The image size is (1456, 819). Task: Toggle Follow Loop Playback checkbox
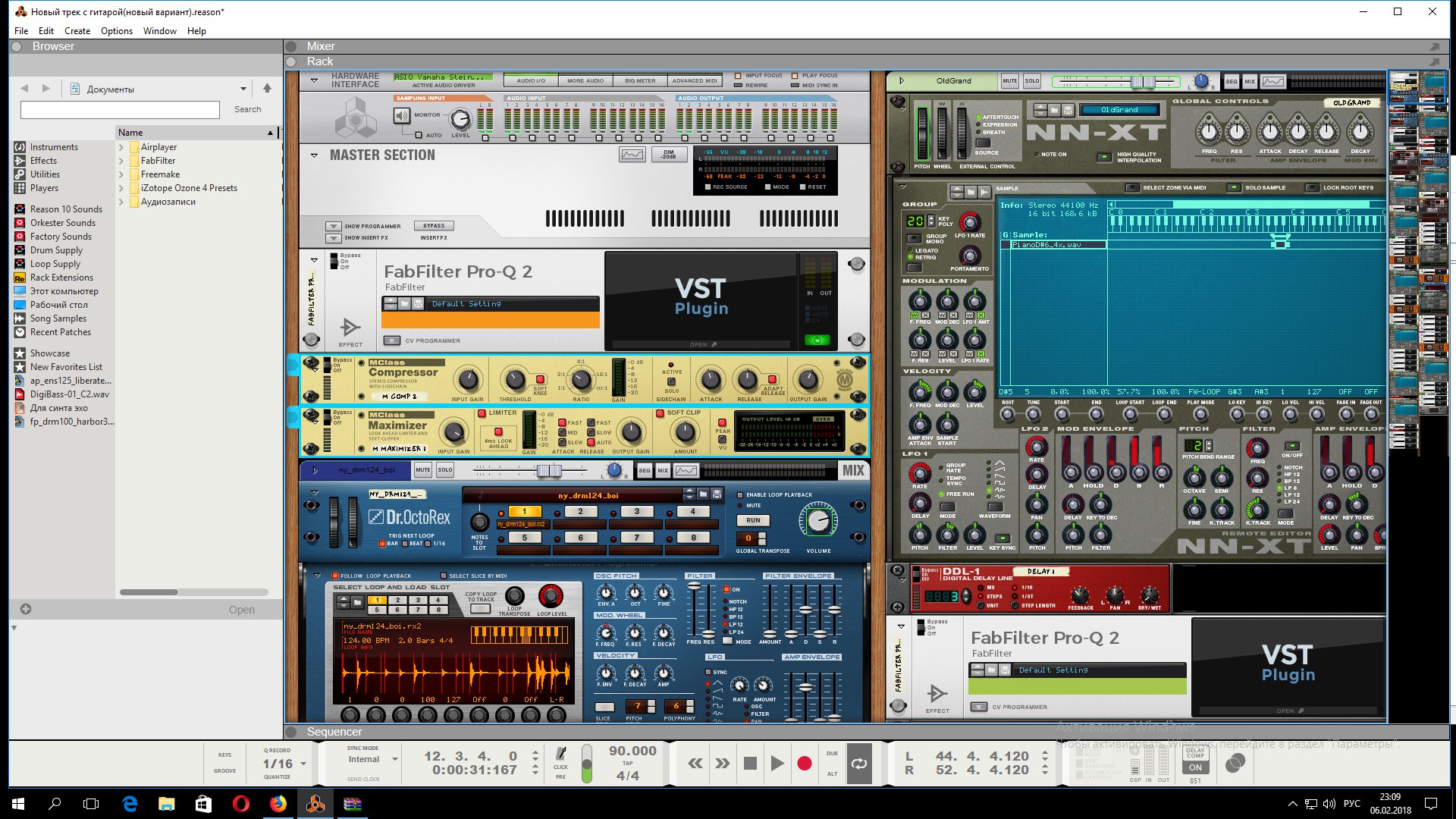pyautogui.click(x=334, y=576)
